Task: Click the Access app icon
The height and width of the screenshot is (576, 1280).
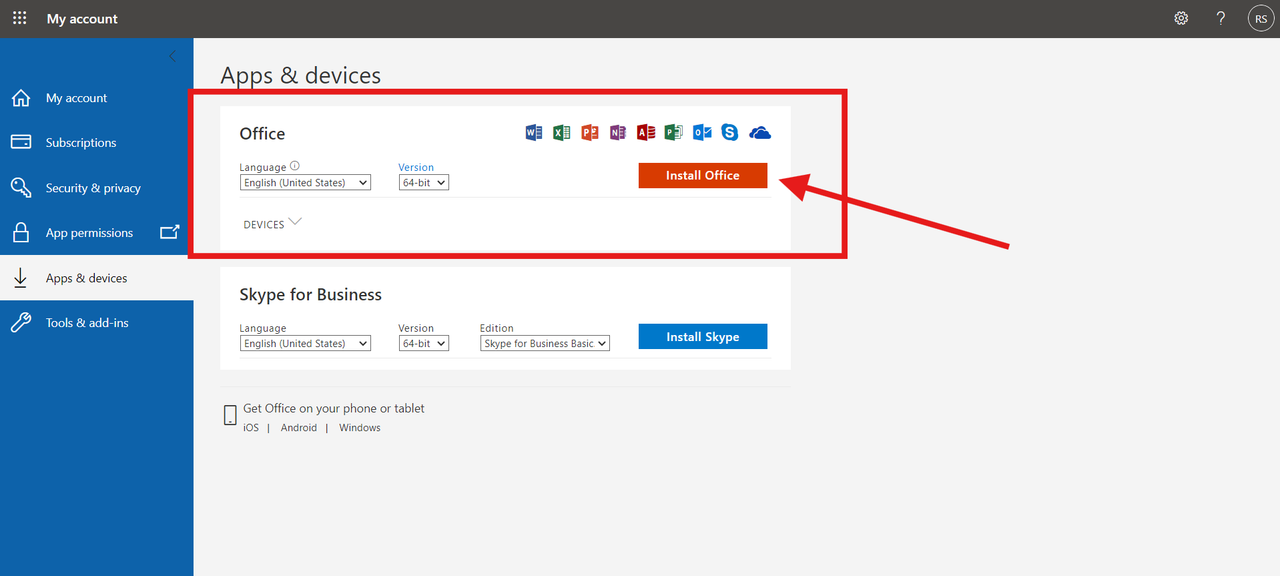Action: coord(646,132)
